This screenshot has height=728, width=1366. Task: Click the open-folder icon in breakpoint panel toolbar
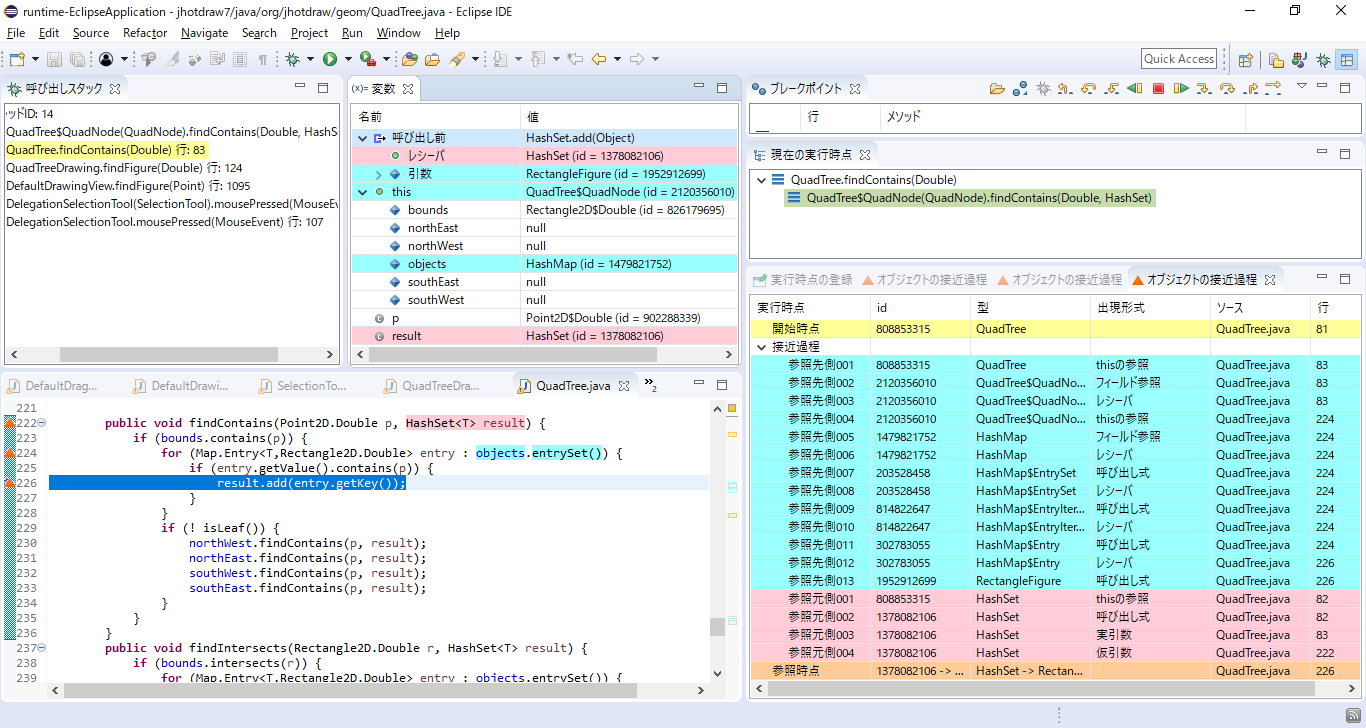pos(997,88)
